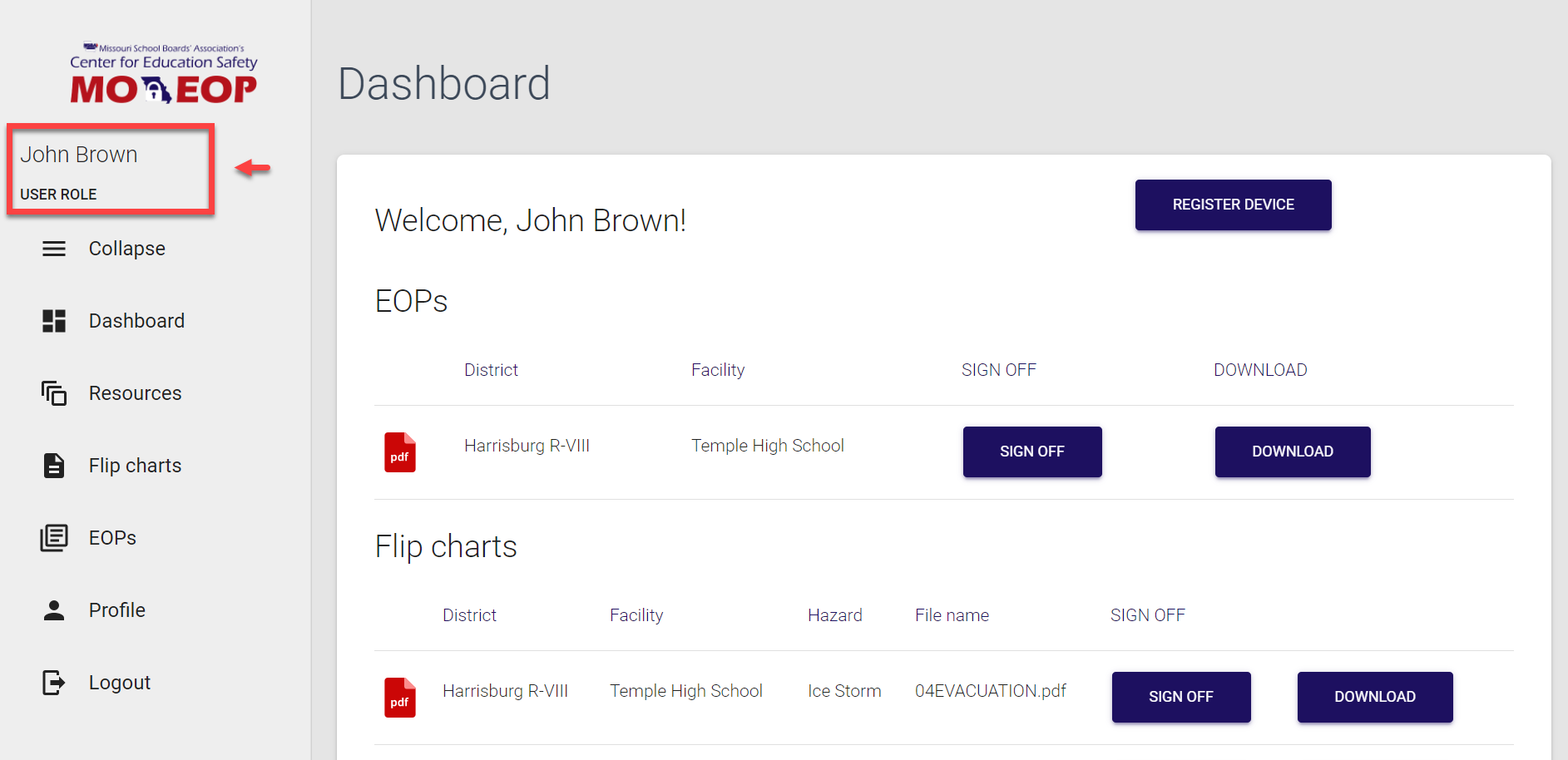Click the Resources copy icon
Image resolution: width=1568 pixels, height=760 pixels.
coord(54,393)
